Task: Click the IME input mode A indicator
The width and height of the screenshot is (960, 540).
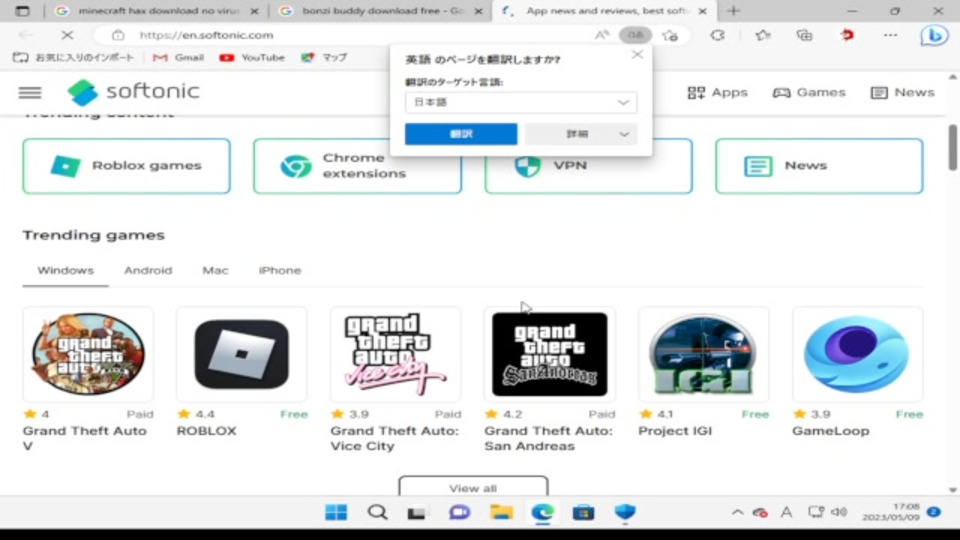Action: point(786,512)
